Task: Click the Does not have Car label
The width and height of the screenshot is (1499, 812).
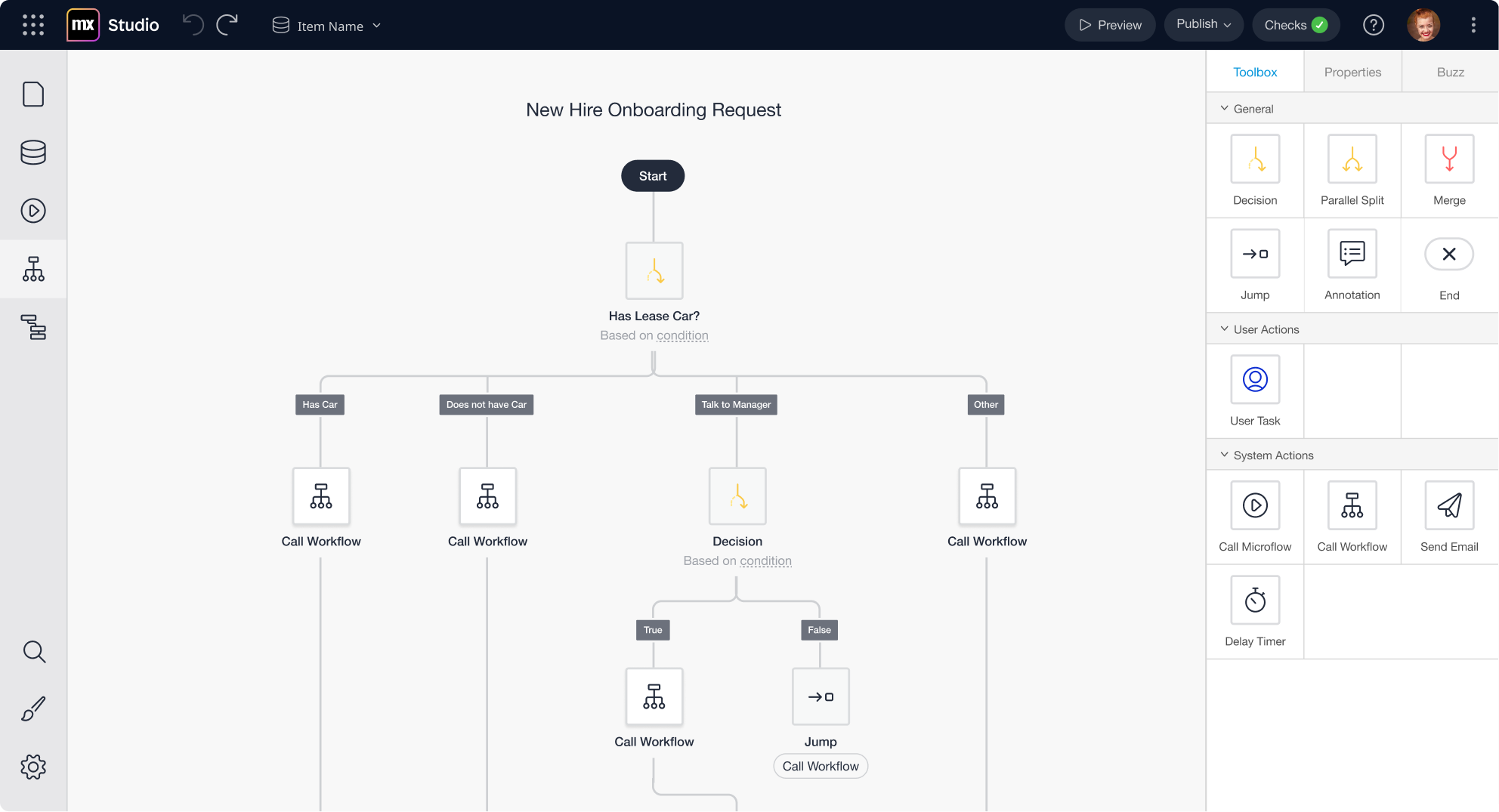Action: pyautogui.click(x=487, y=405)
